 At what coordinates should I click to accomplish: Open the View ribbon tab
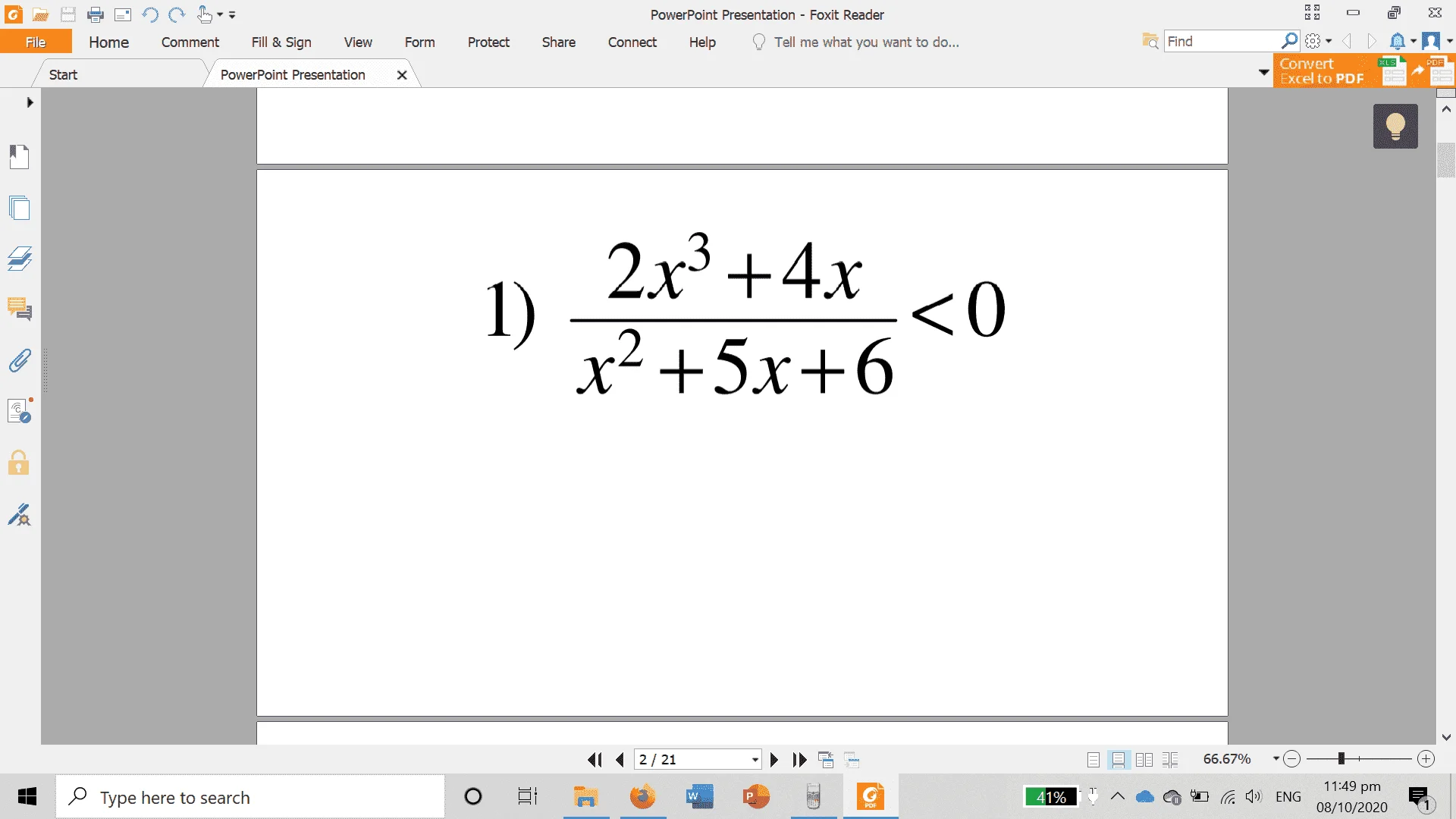coord(358,42)
